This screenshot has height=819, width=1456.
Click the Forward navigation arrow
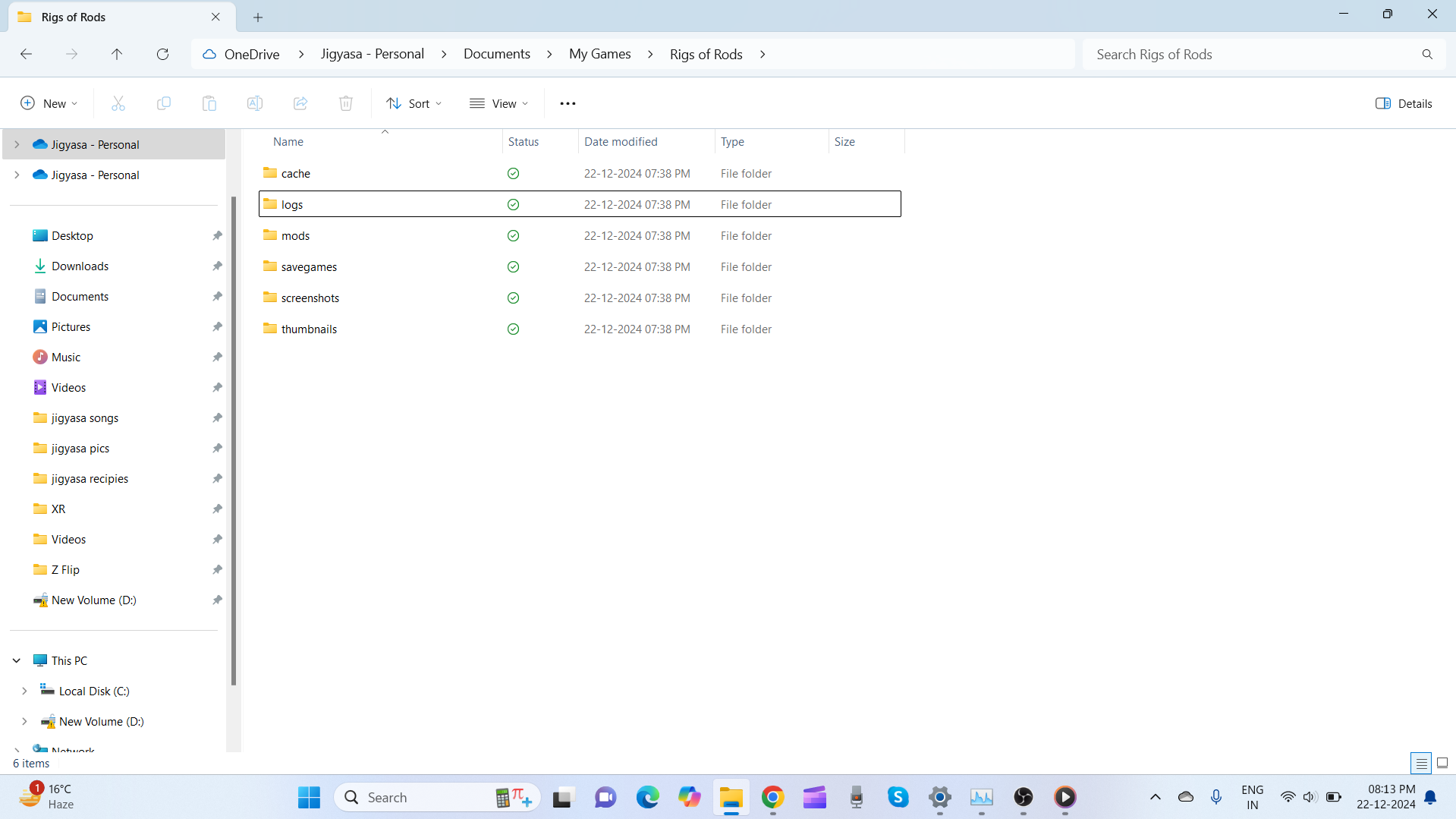(x=71, y=54)
